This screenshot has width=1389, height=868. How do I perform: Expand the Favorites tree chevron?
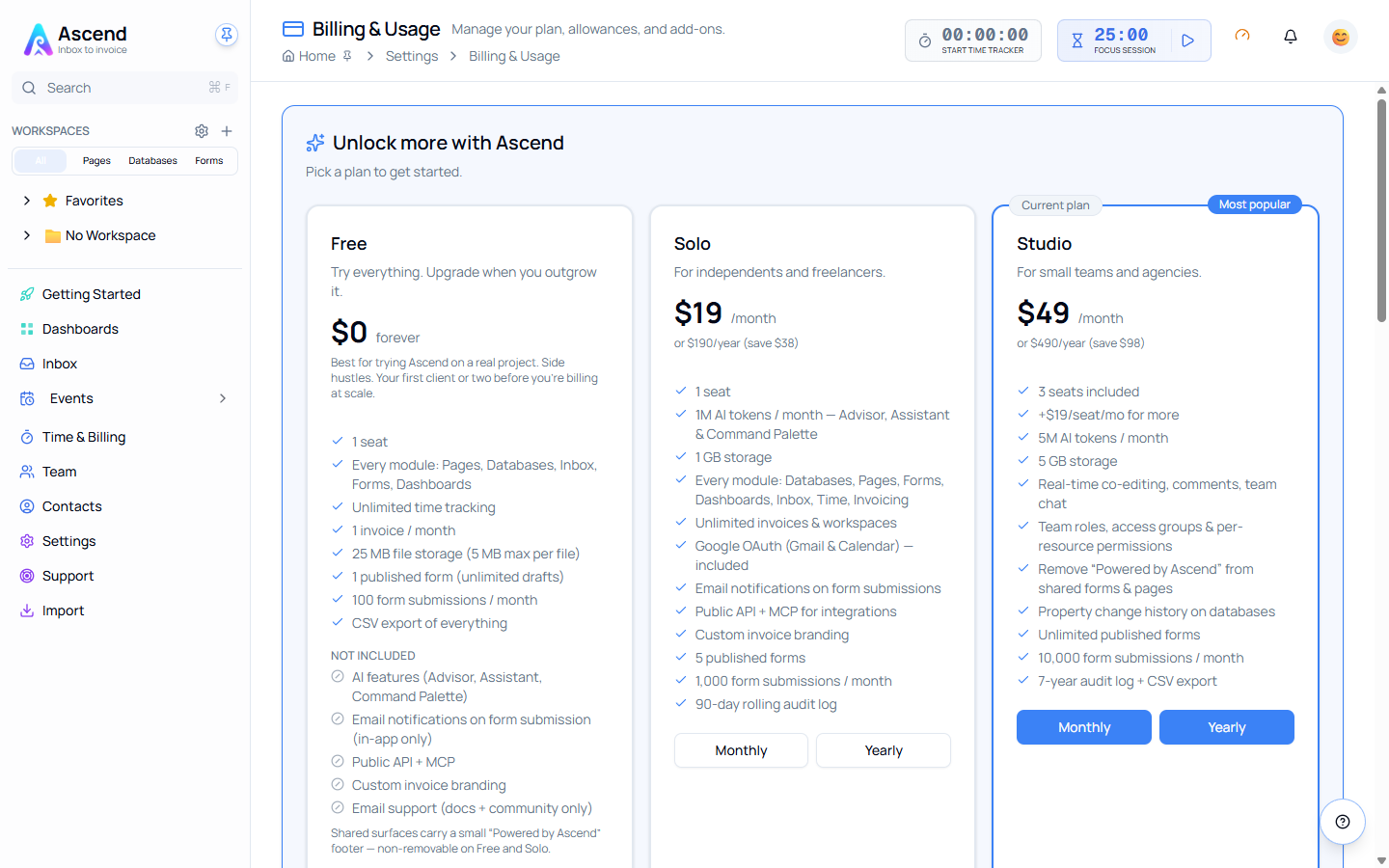coord(27,201)
